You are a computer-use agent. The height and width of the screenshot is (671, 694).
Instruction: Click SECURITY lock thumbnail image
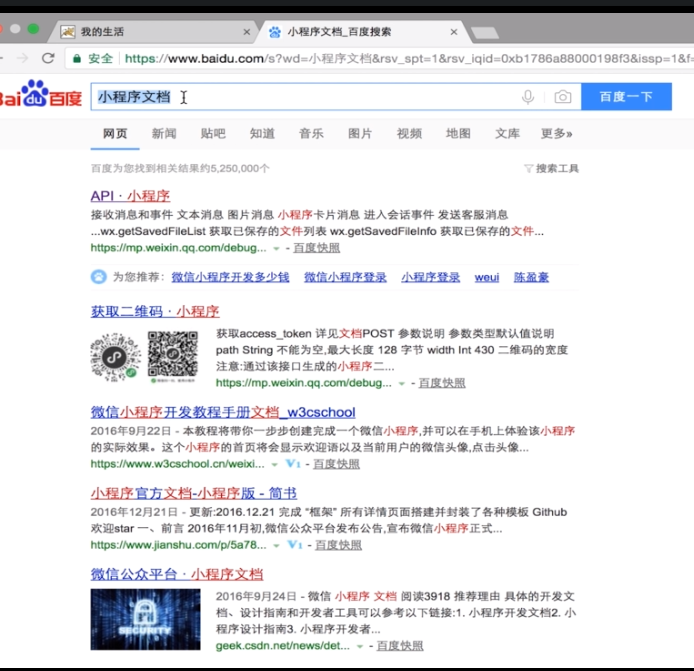pos(146,619)
